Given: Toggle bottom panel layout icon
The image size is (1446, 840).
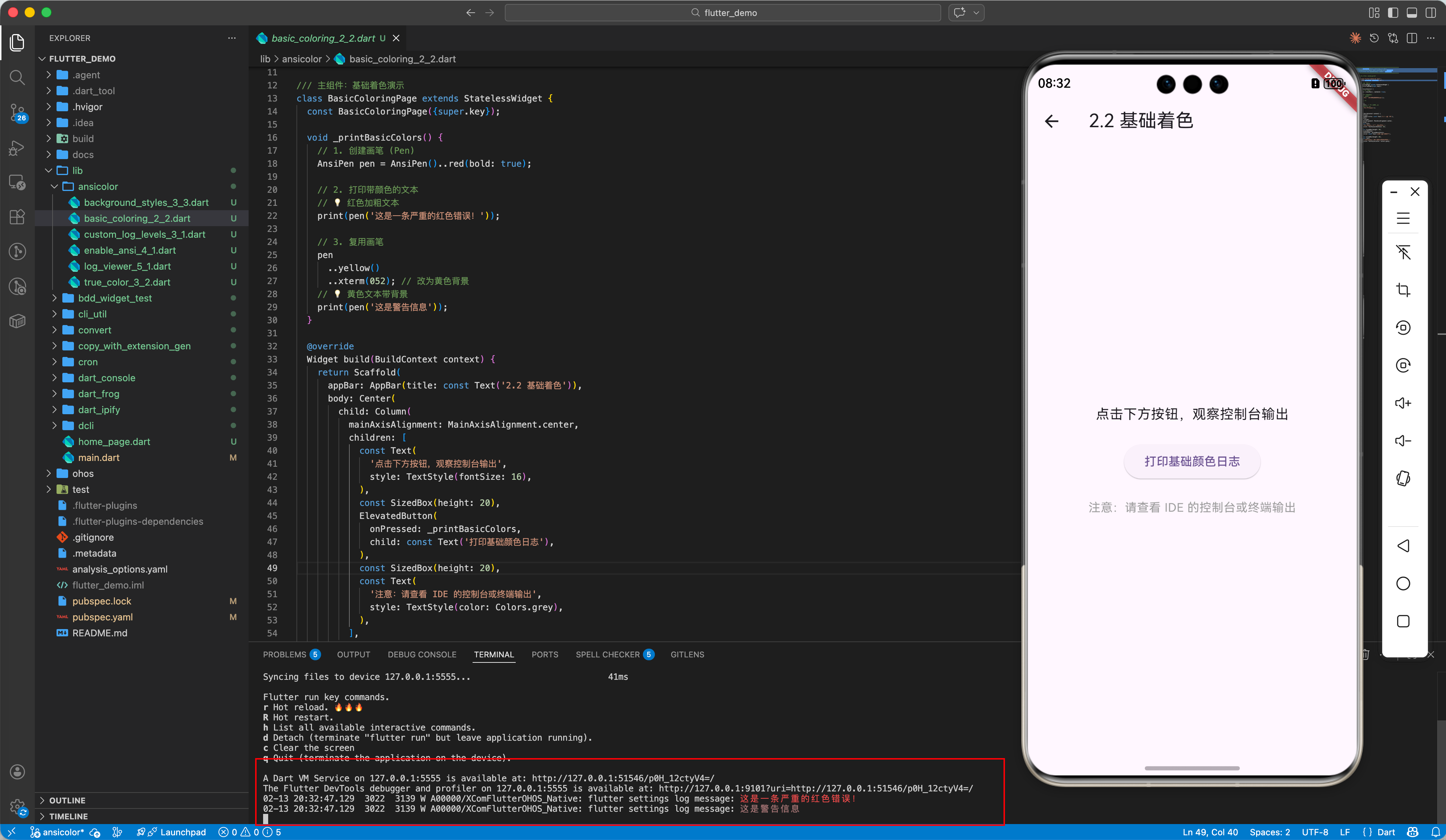Looking at the screenshot, I should tap(1412, 13).
